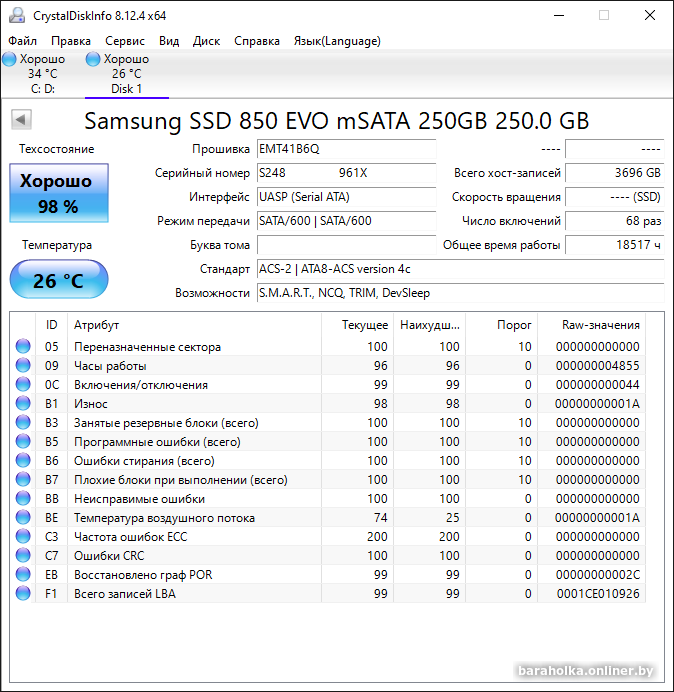This screenshot has height=692, width=674.
Task: Click the 26 °C temperature button
Action: (x=59, y=281)
